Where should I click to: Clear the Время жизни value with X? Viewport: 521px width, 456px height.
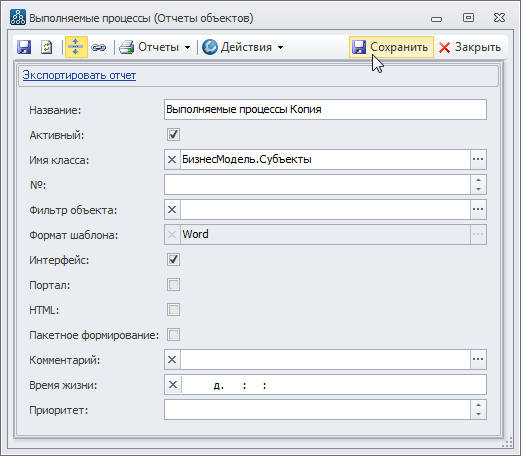pyautogui.click(x=173, y=384)
